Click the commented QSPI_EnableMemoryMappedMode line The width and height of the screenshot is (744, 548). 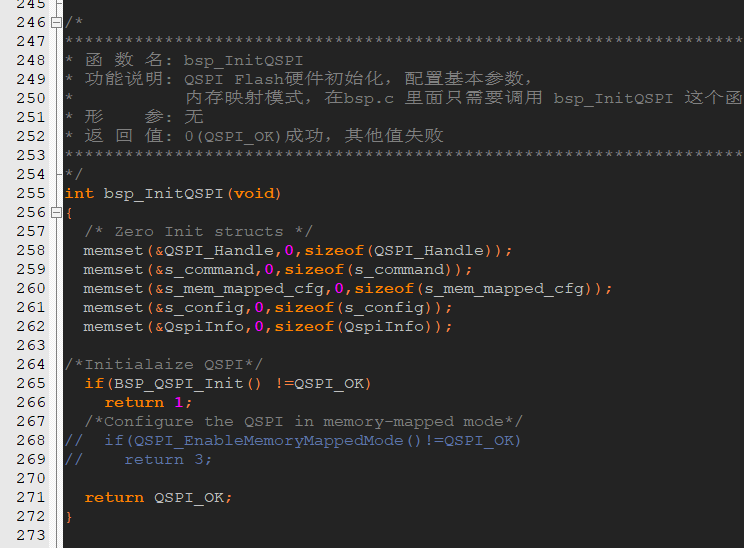[x=293, y=440]
